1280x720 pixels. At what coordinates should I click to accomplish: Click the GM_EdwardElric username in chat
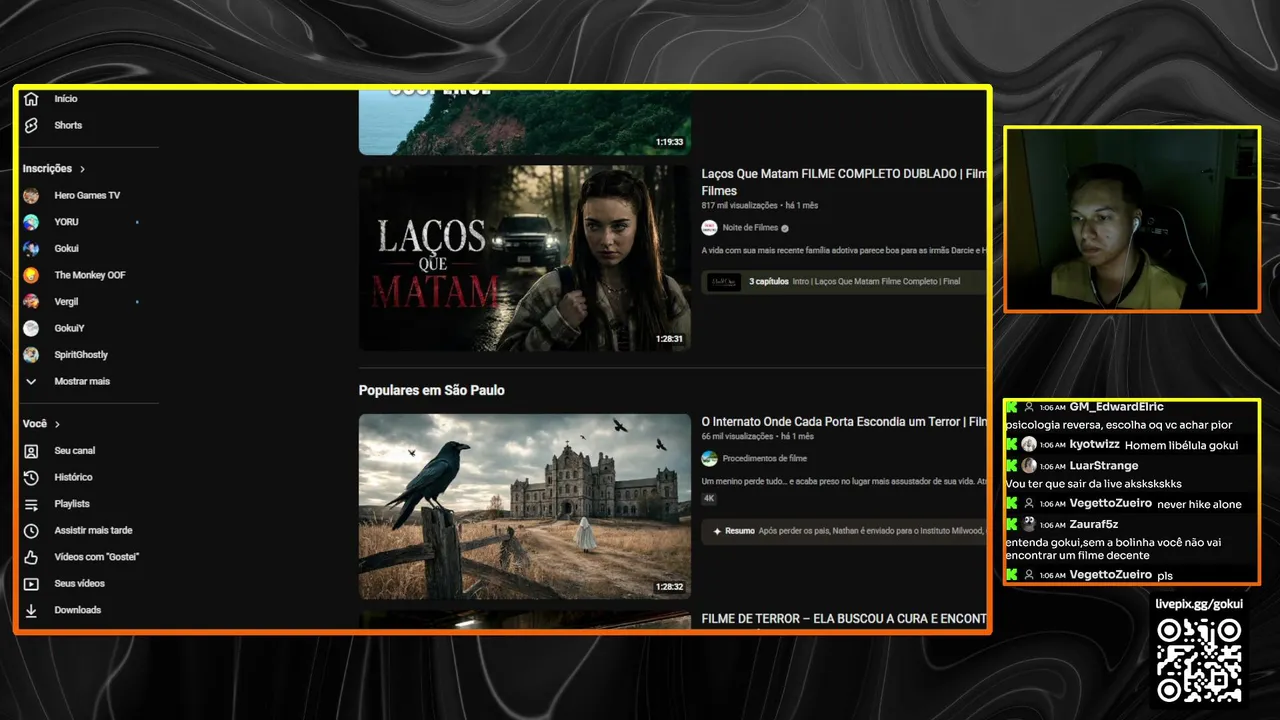(1117, 407)
